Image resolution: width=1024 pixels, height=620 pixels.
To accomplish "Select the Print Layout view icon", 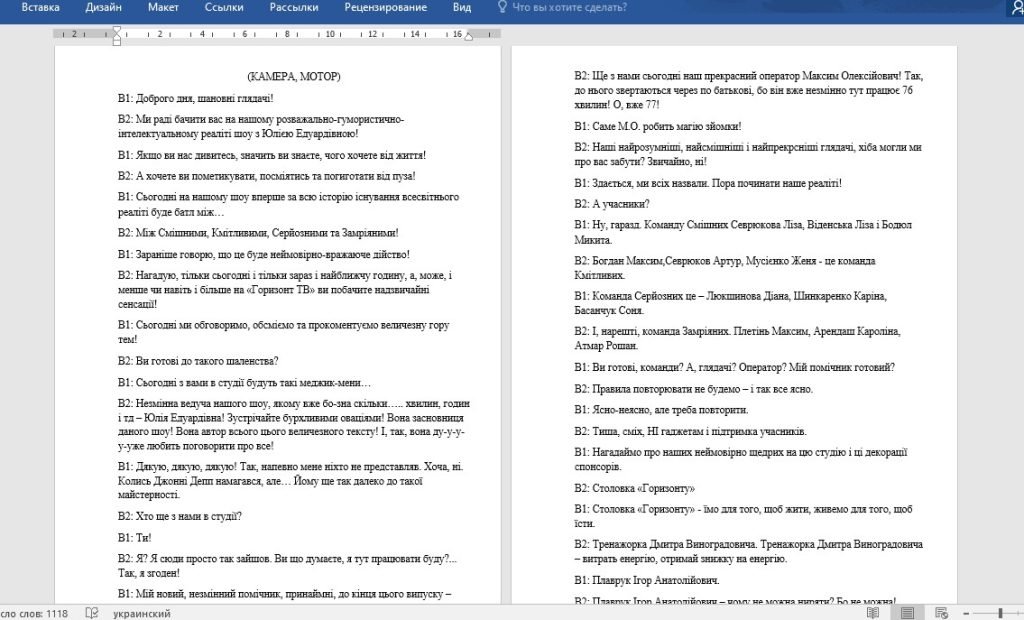I will 907,613.
